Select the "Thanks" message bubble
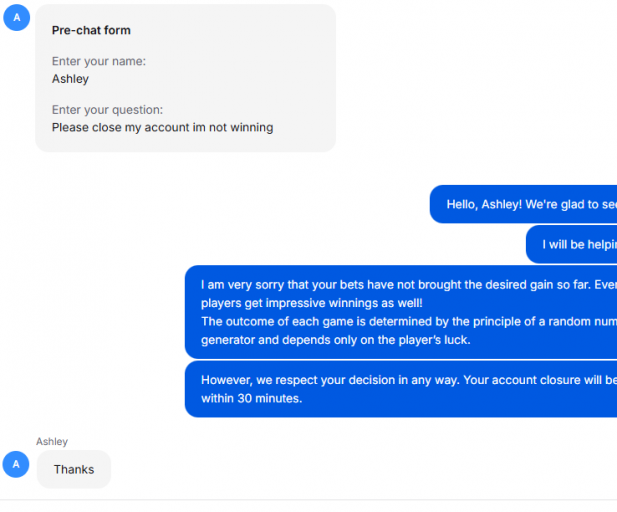Screen dimensions: 617x512 point(74,469)
